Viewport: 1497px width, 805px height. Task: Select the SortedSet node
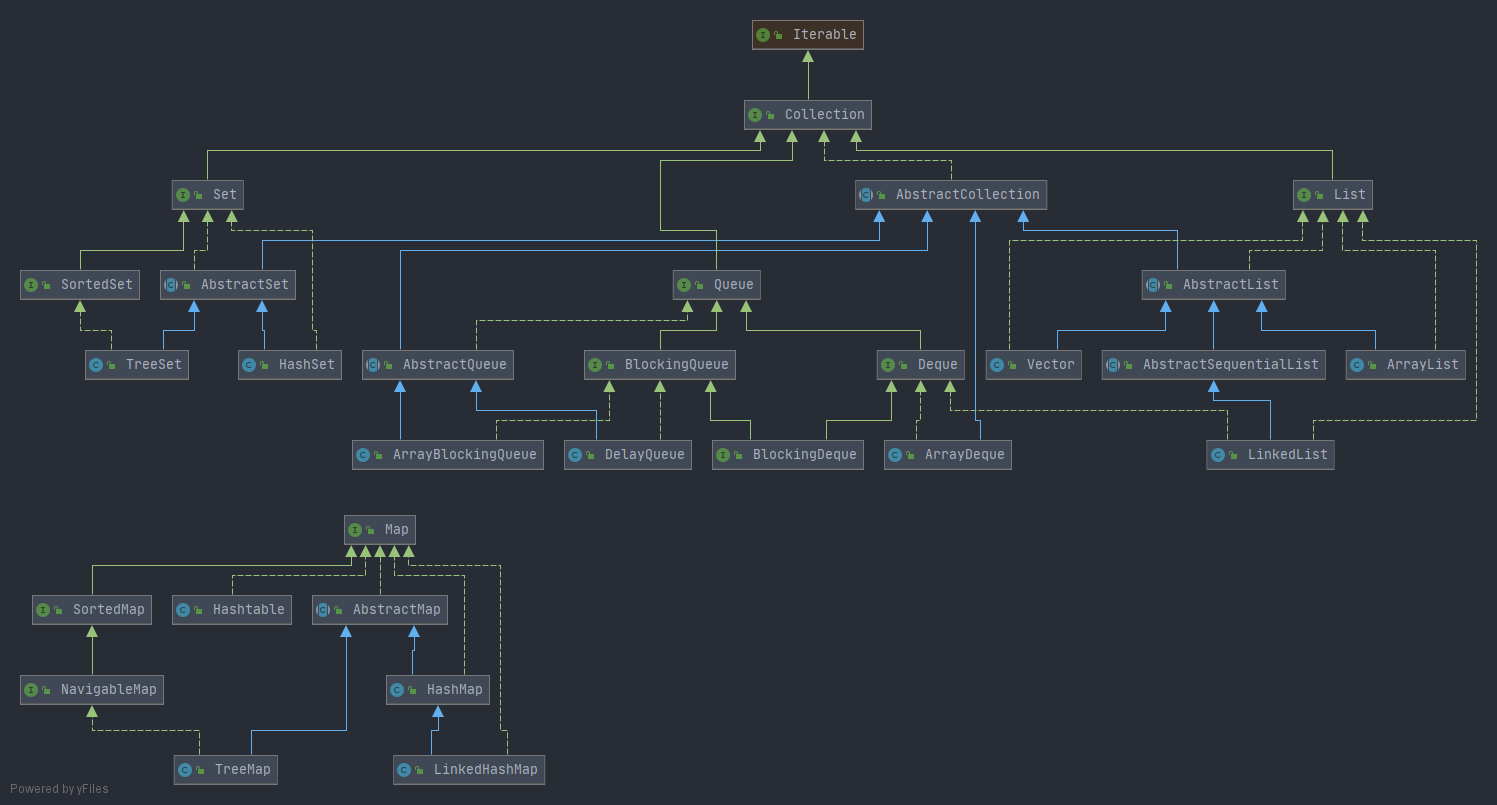(x=80, y=285)
